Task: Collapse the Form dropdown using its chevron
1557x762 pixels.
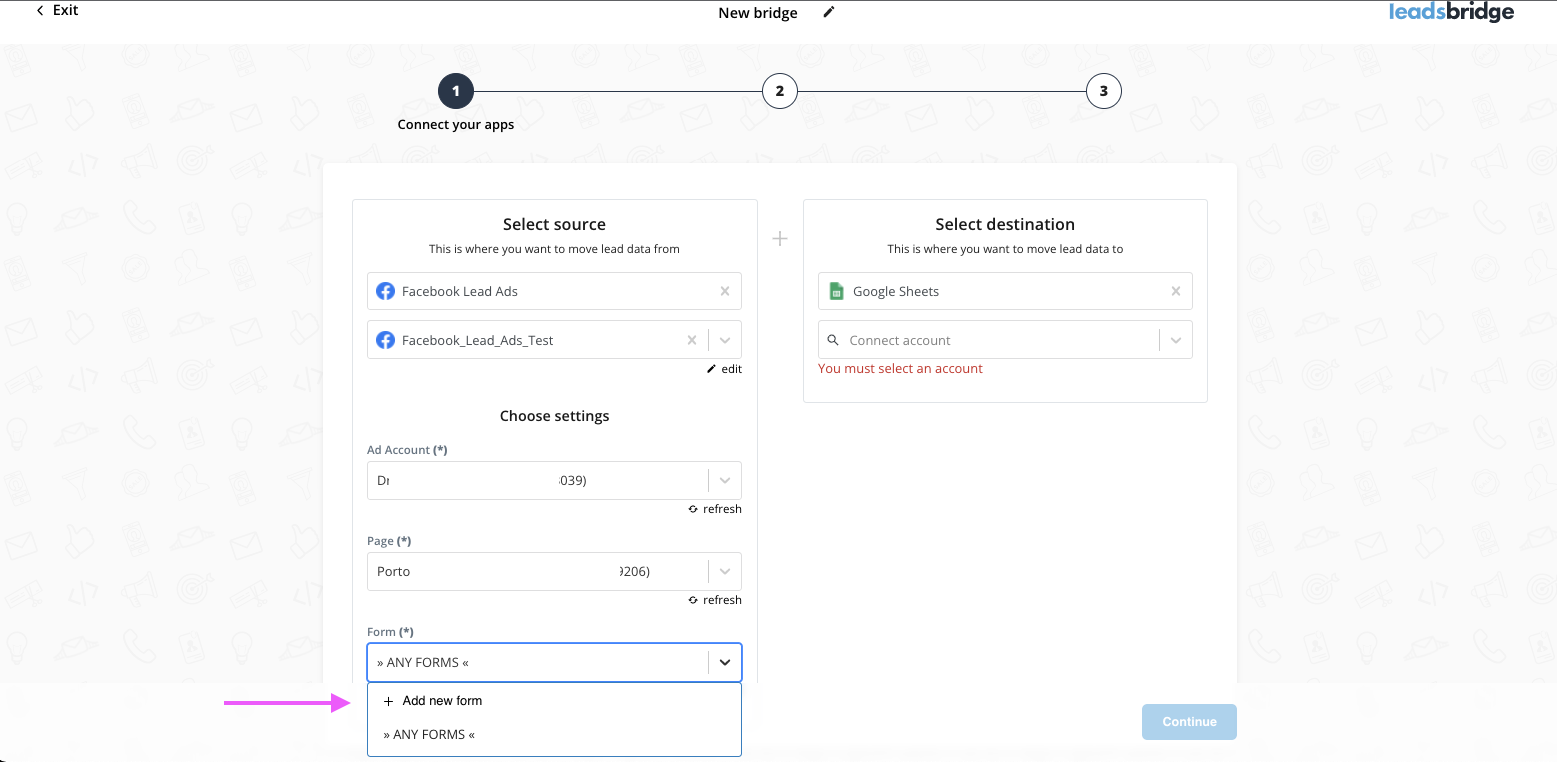Action: 725,662
